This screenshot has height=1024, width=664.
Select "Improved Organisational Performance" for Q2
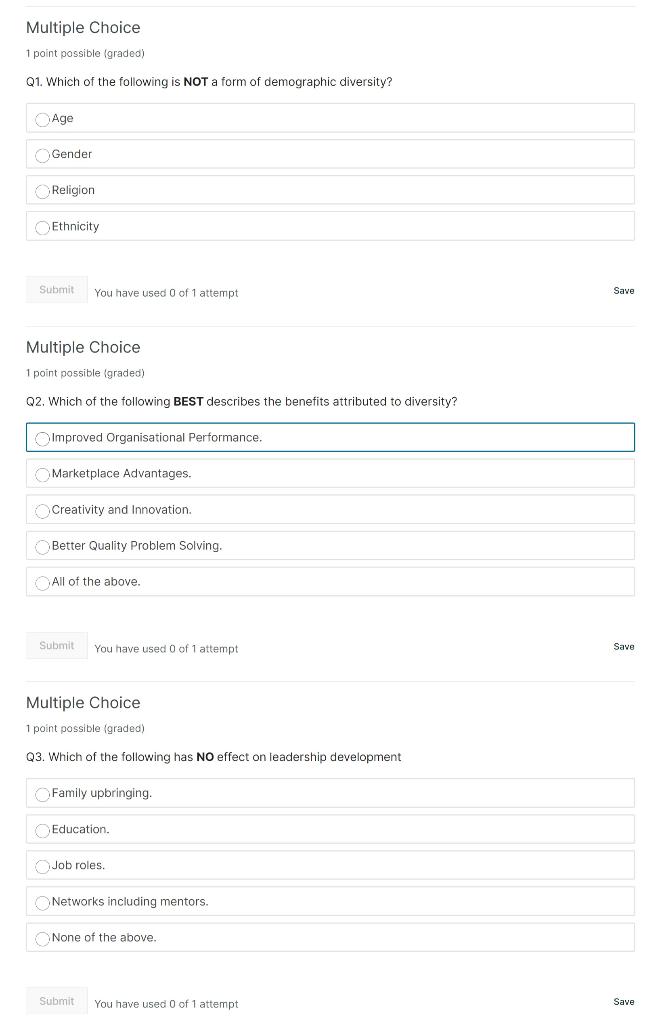[x=43, y=438]
